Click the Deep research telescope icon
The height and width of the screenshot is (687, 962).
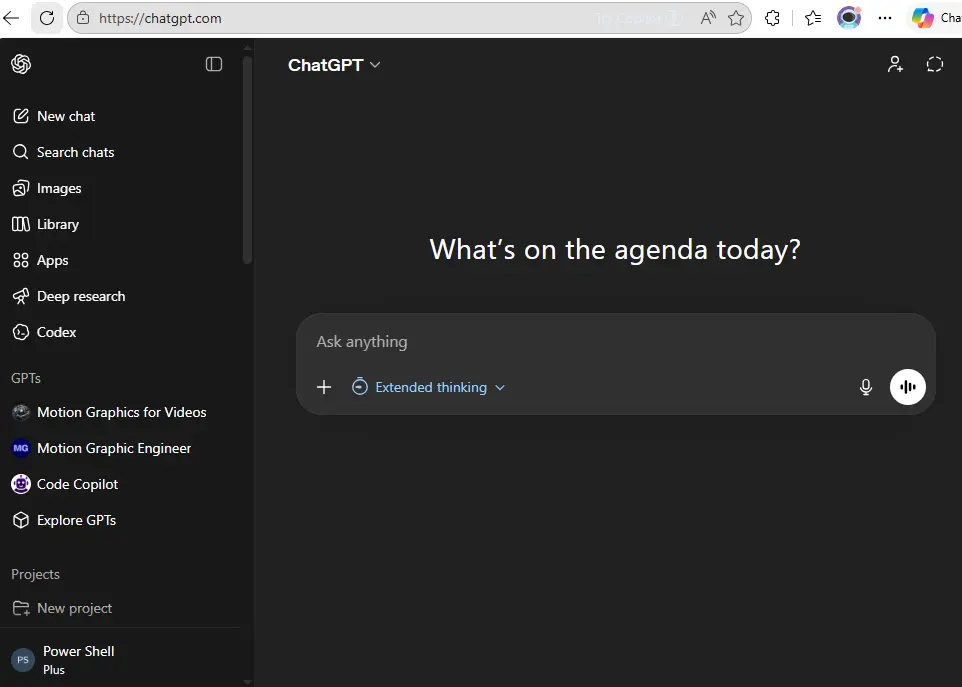[x=21, y=296]
